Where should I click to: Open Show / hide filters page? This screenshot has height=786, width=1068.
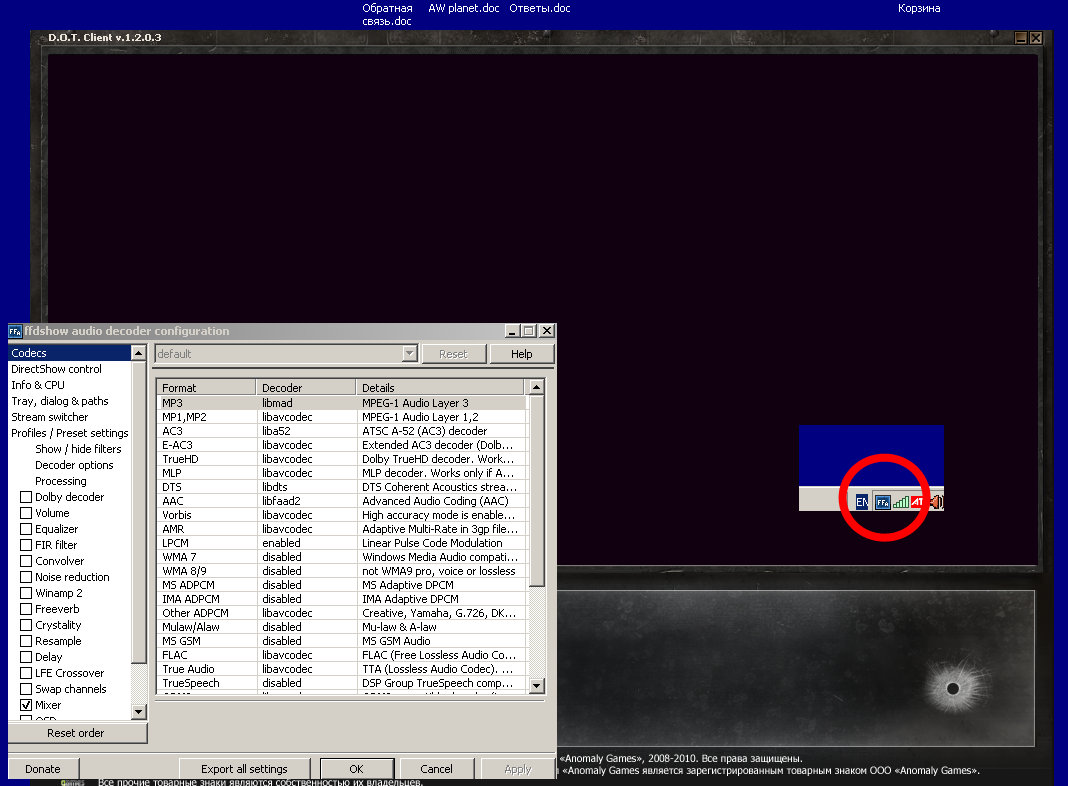78,449
